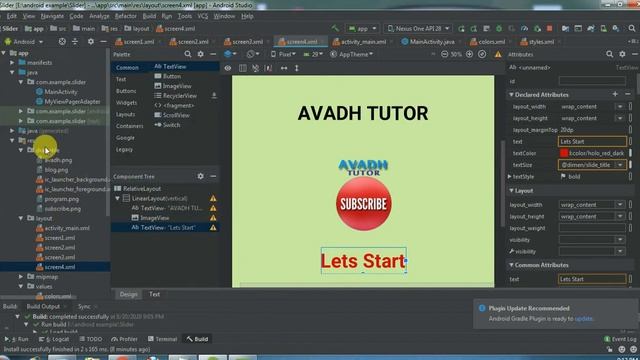Select the Buttons palette category
Image resolution: width=640 pixels, height=360 pixels.
(126, 91)
